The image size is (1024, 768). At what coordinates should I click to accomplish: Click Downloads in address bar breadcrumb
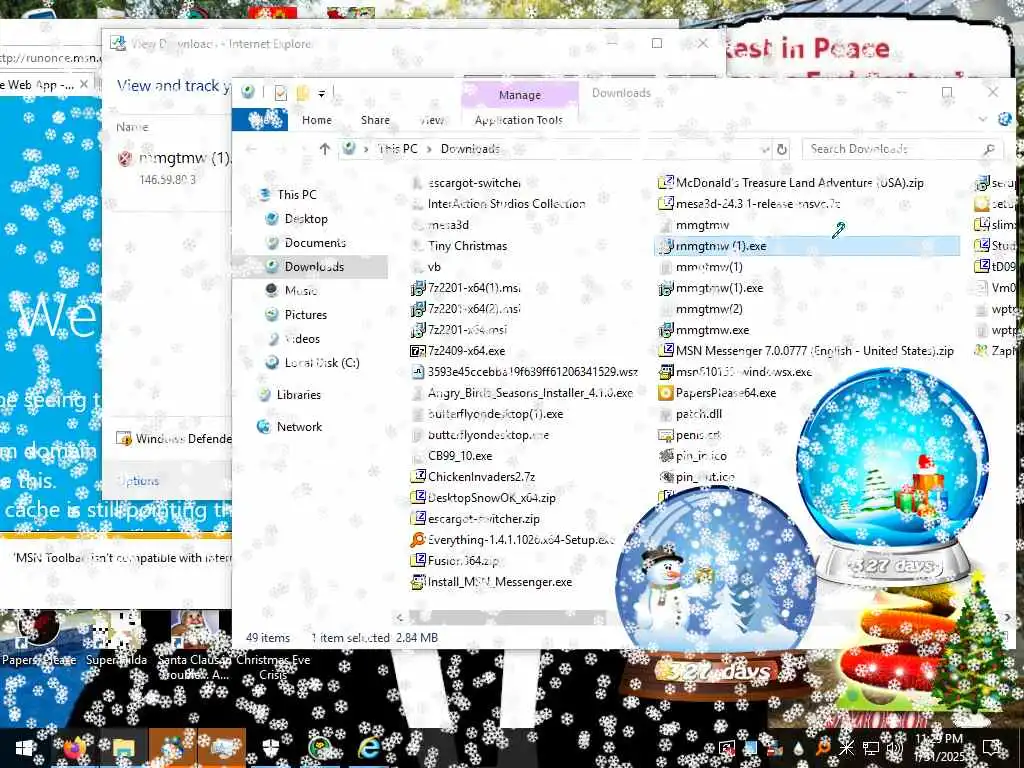[x=470, y=149]
